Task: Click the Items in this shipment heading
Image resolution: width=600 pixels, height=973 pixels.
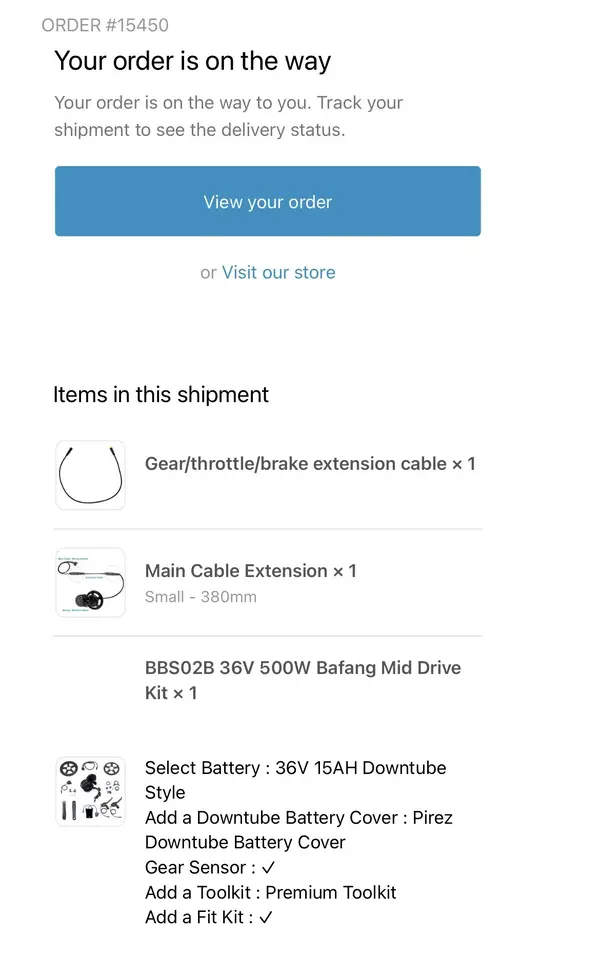Action: [161, 395]
